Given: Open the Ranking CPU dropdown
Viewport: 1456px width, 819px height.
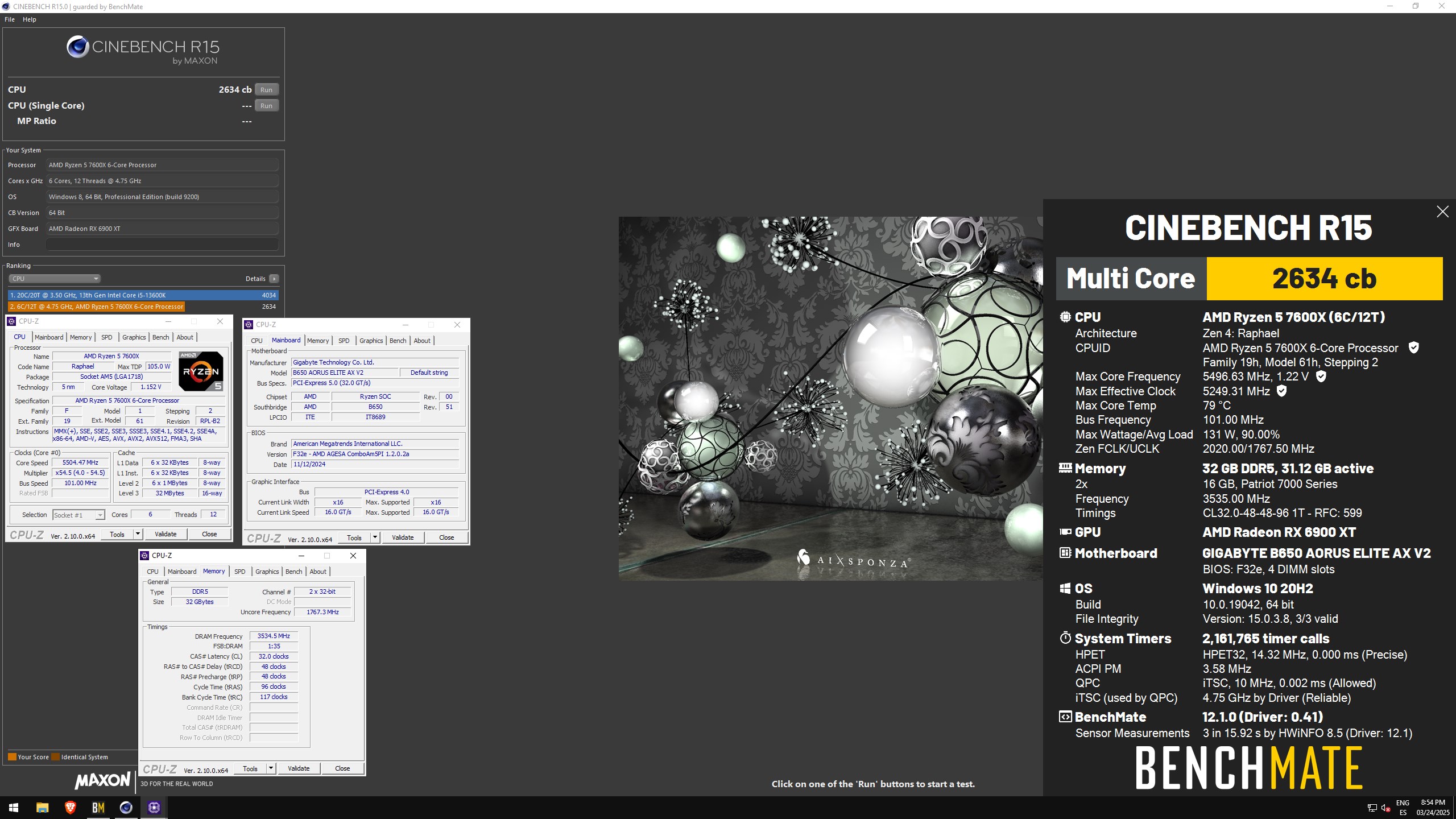Looking at the screenshot, I should tap(55, 279).
